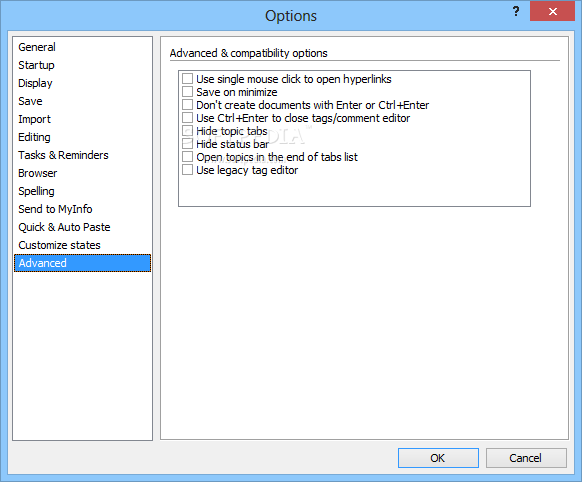Click the help question mark icon
Screen dimensions: 582x482
(x=516, y=12)
